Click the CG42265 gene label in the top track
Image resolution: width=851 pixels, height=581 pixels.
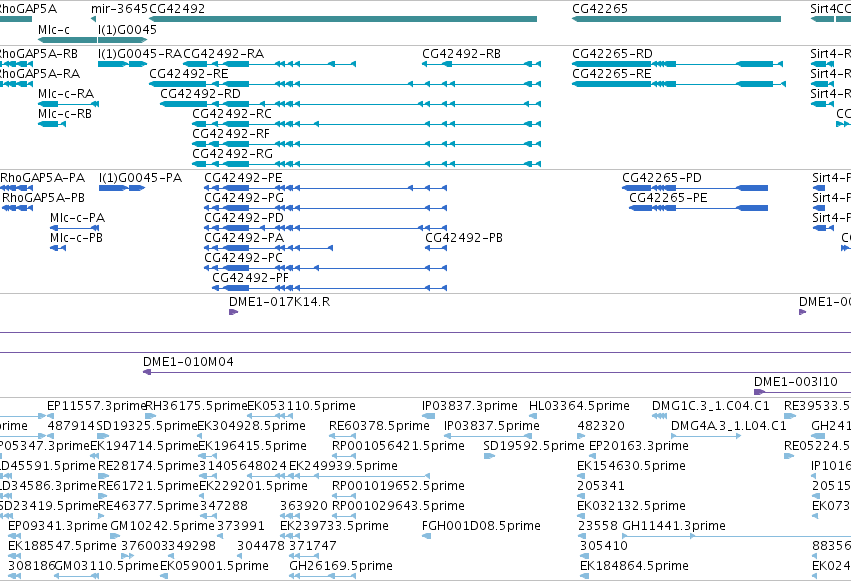(x=600, y=9)
